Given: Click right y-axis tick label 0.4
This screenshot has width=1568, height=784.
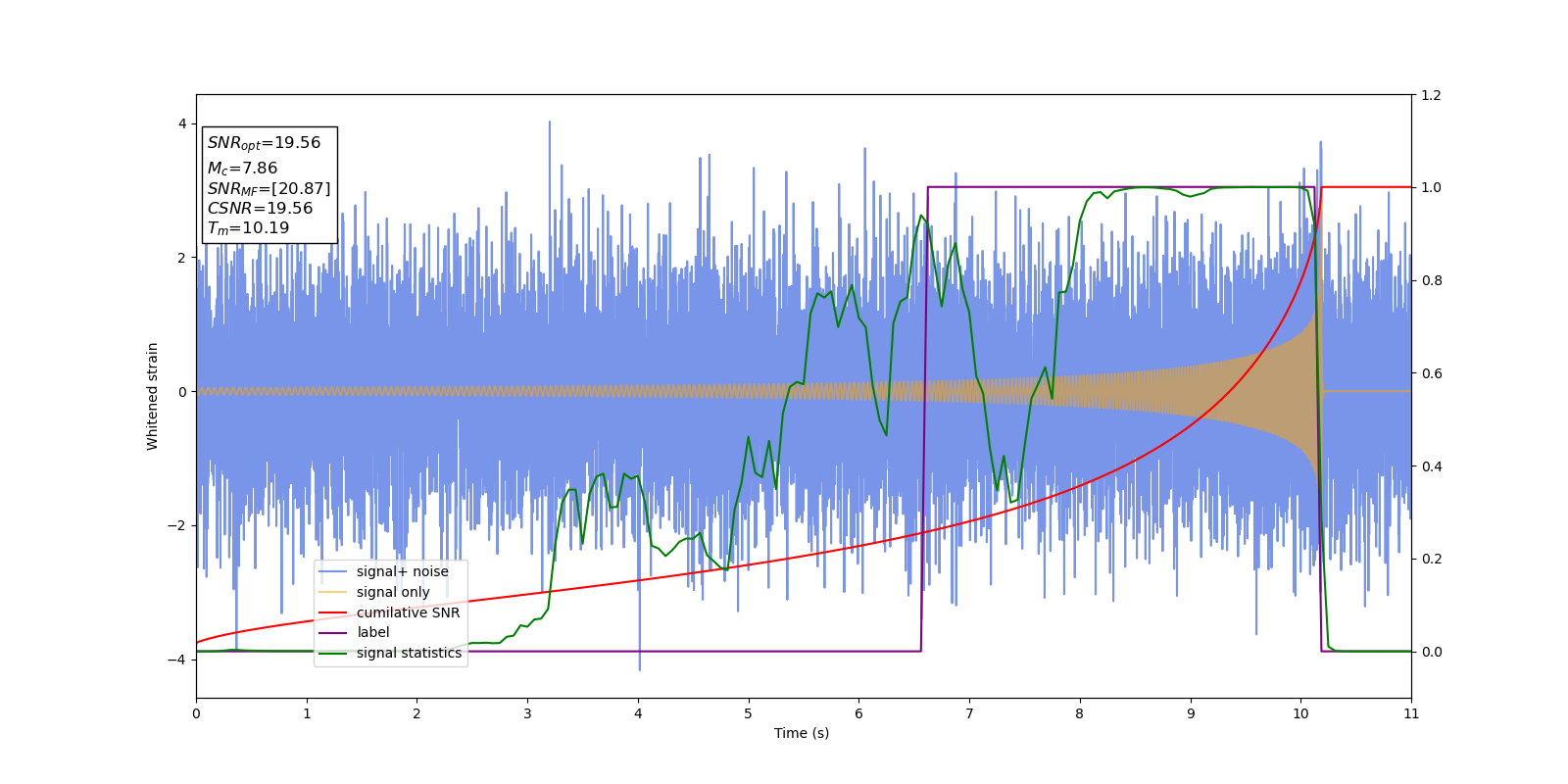Looking at the screenshot, I should pyautogui.click(x=1431, y=466).
